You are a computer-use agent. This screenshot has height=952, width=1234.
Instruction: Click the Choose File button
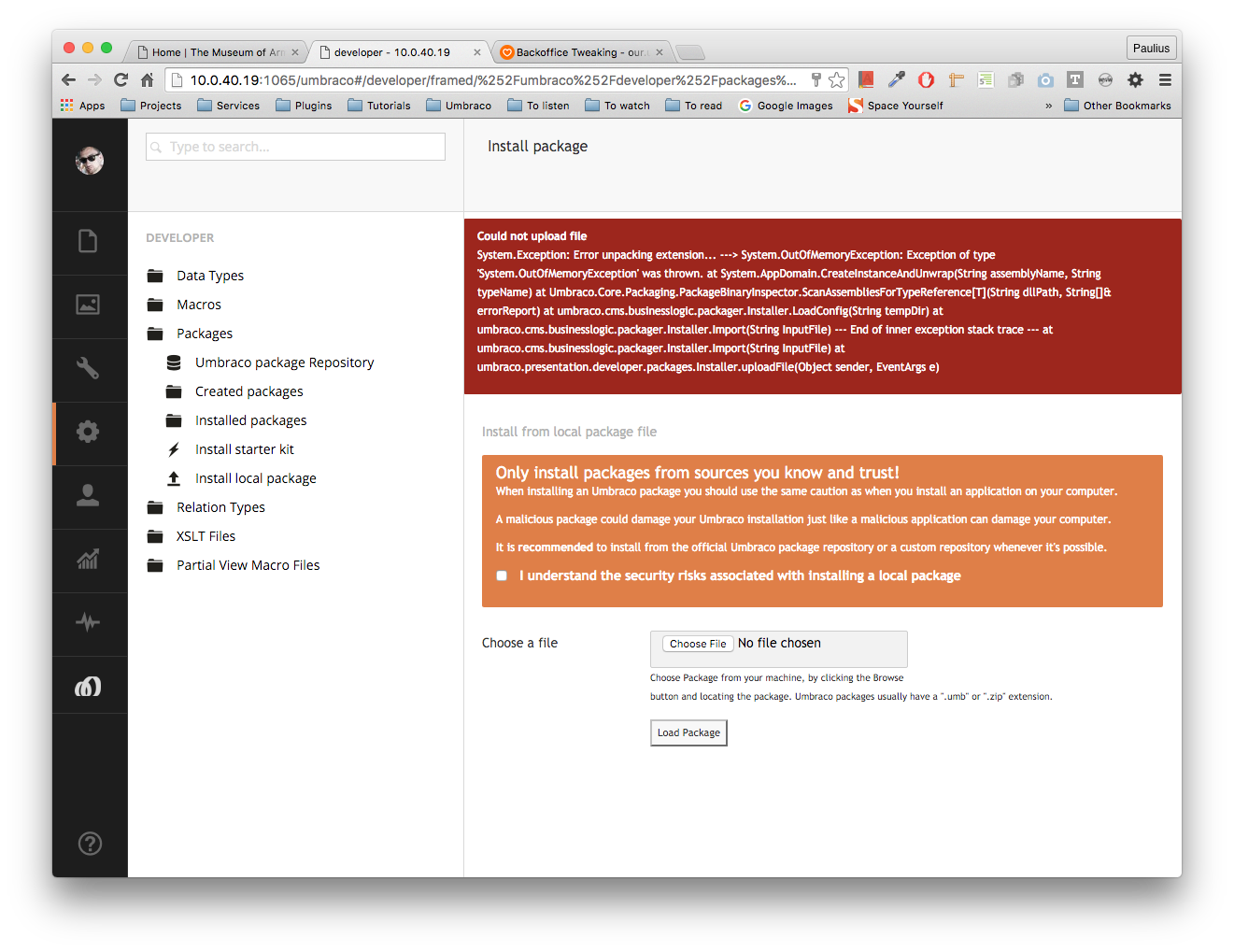point(698,644)
